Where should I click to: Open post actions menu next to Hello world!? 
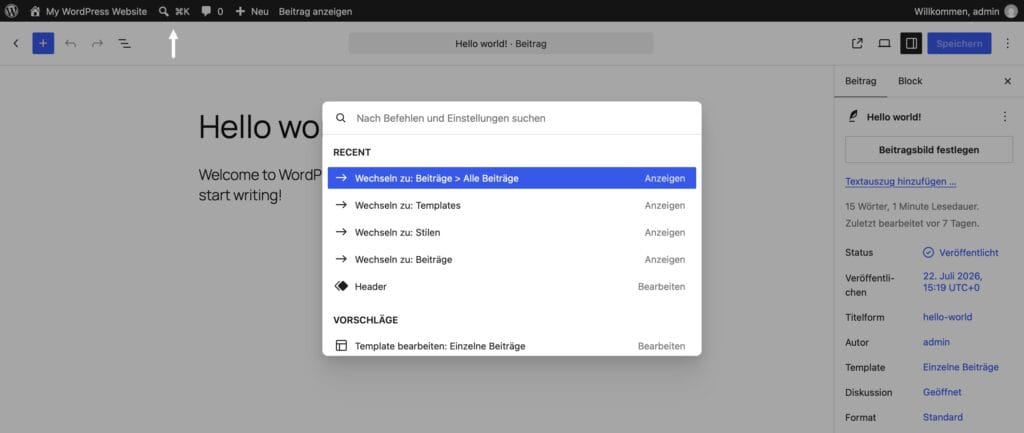pos(1004,117)
